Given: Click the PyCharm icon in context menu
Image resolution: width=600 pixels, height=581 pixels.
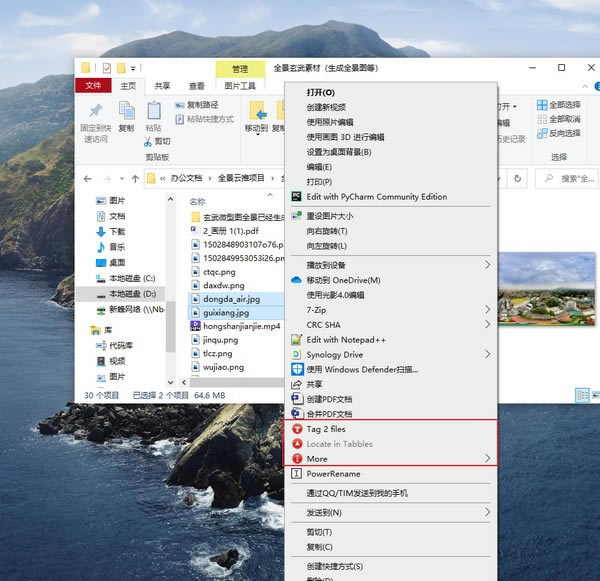Looking at the screenshot, I should 296,197.
